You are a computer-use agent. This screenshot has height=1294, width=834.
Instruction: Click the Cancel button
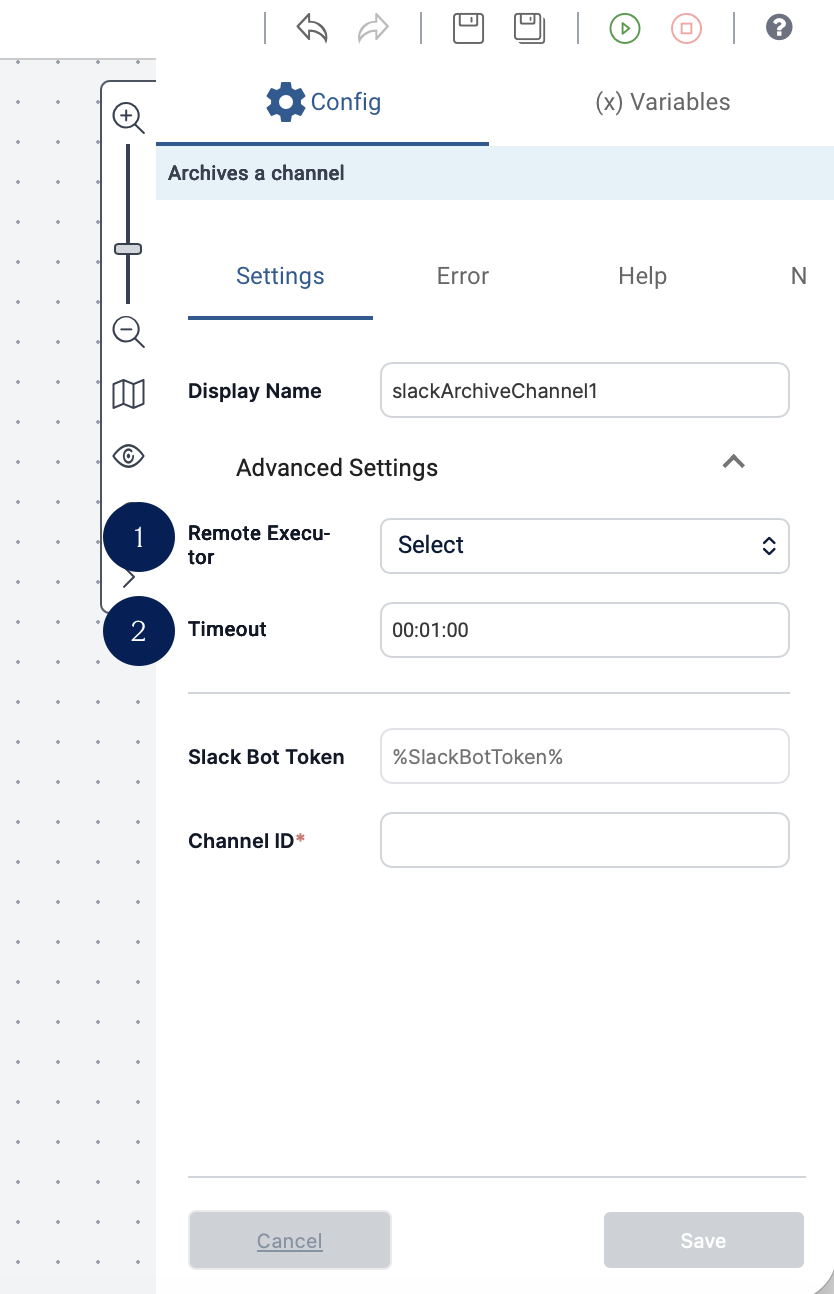[289, 1240]
